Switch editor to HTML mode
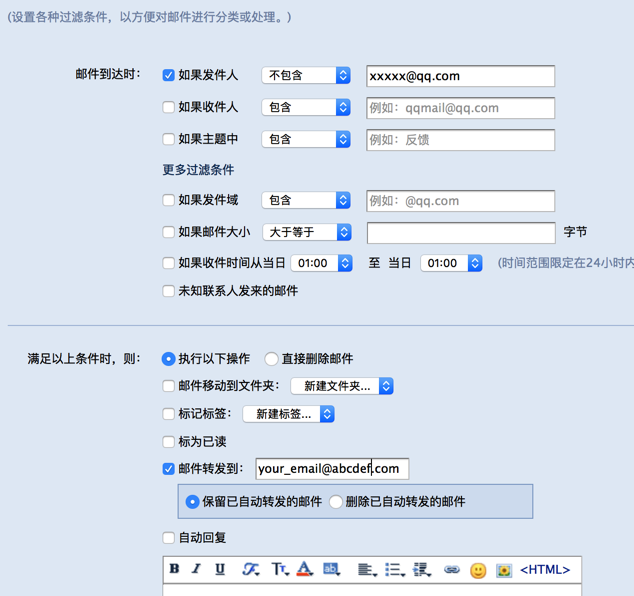Screen dimensions: 634x596 (545, 570)
